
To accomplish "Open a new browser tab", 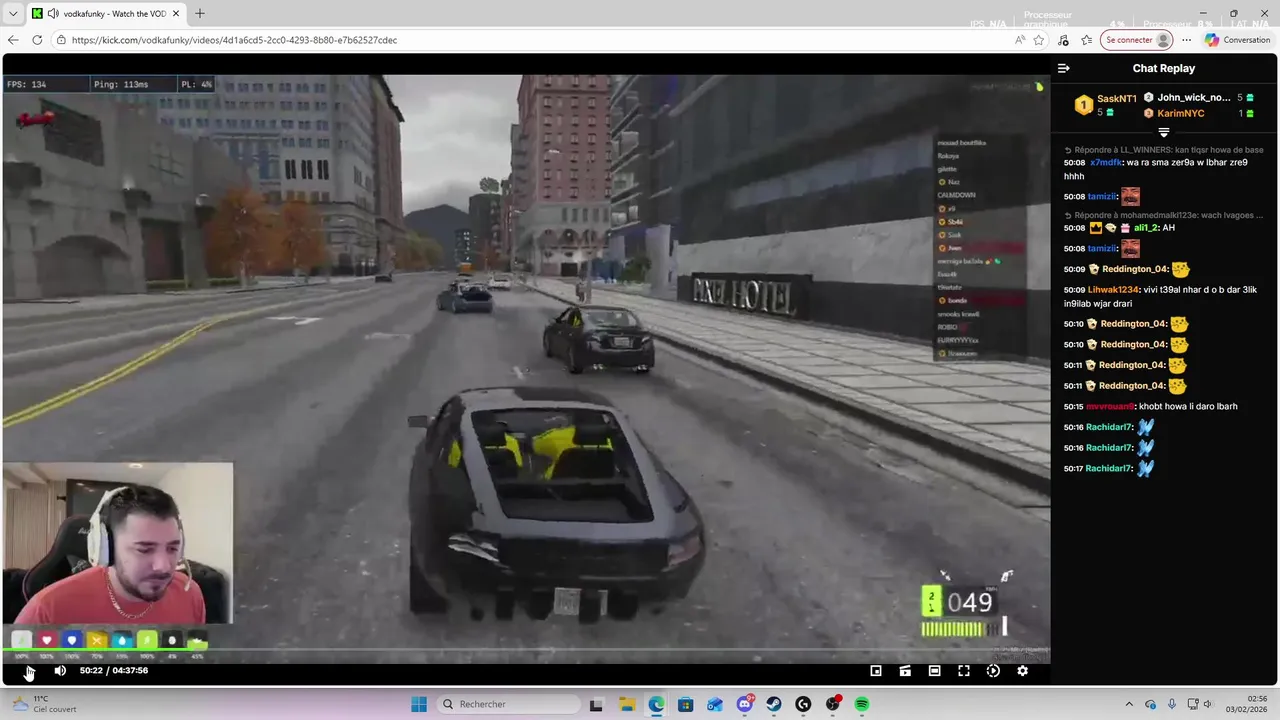I will click(x=200, y=14).
